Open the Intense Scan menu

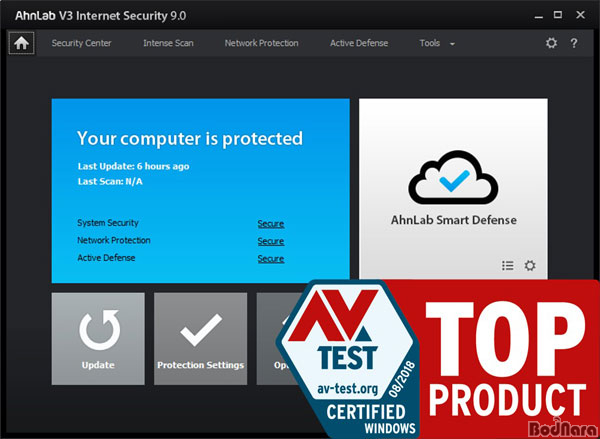[168, 43]
